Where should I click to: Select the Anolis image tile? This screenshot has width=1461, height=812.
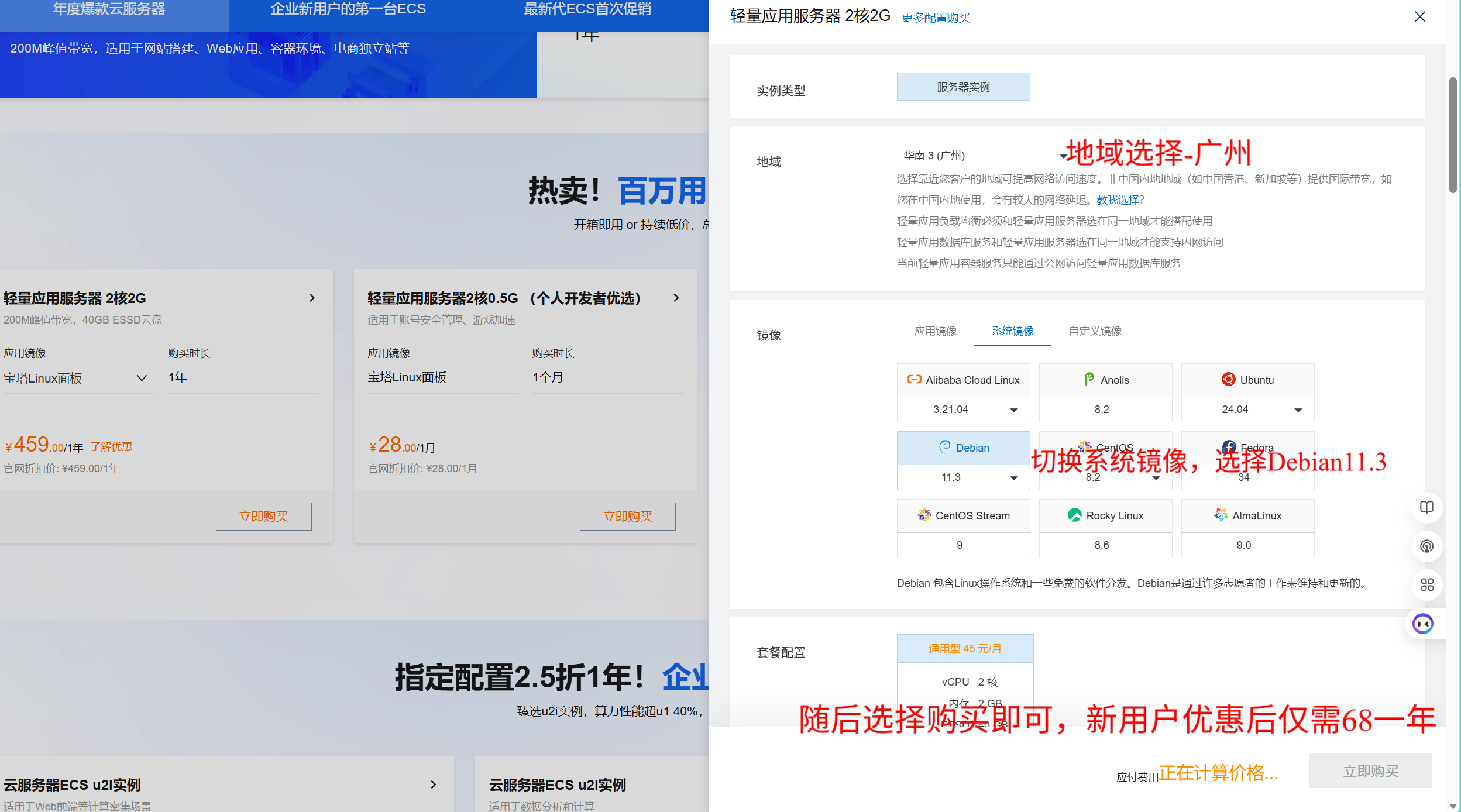1105,380
